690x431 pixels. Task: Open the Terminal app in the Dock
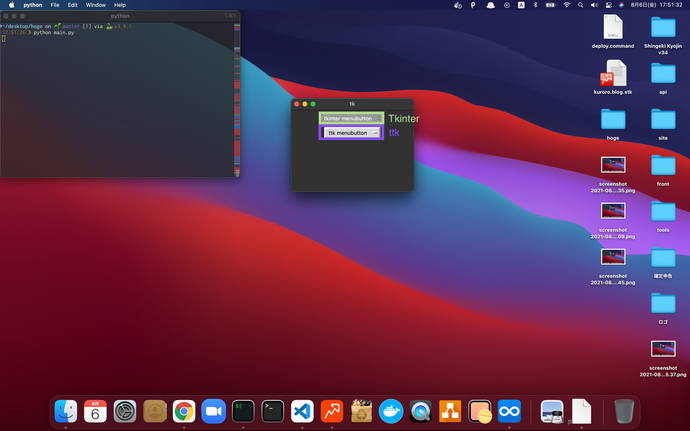[x=272, y=411]
